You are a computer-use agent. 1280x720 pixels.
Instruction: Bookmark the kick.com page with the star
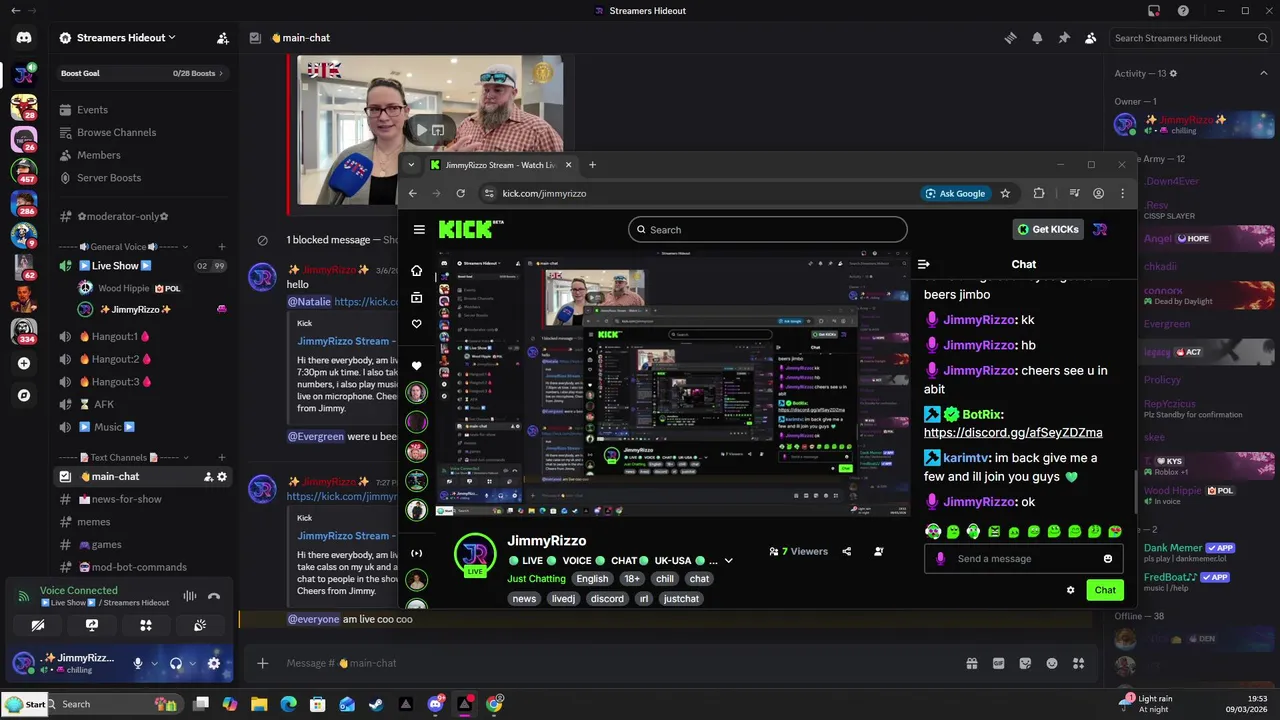point(1005,193)
